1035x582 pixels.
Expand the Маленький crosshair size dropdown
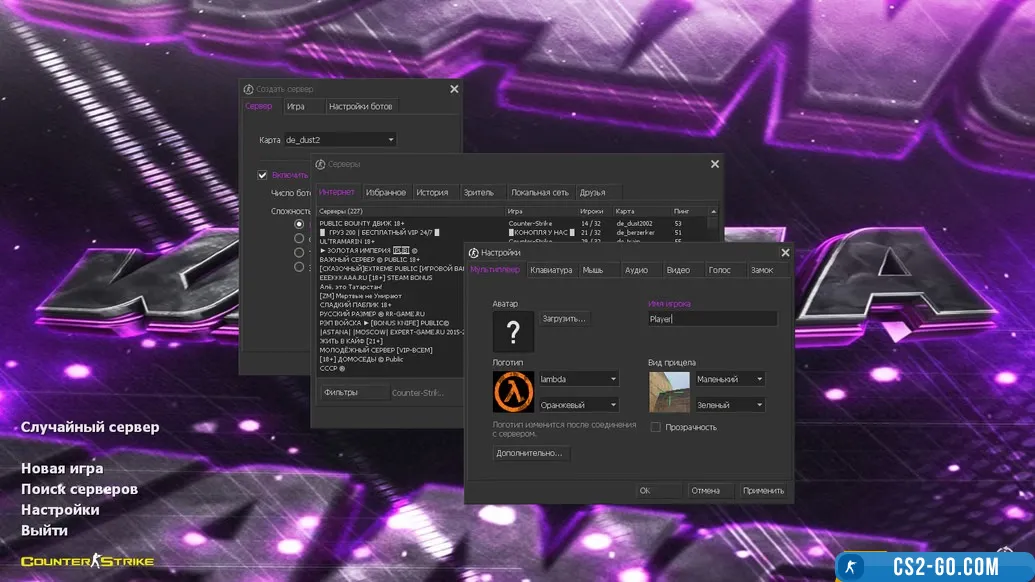(x=730, y=379)
